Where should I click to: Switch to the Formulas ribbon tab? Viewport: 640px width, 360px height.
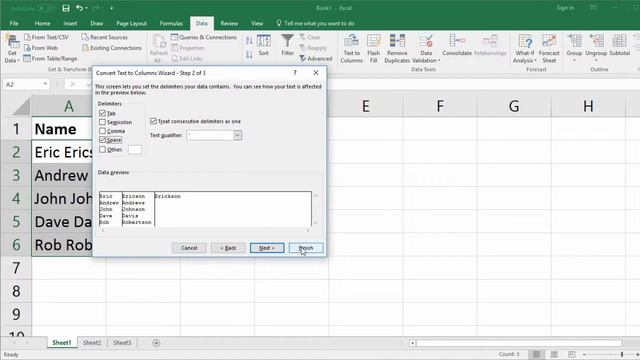(x=171, y=23)
